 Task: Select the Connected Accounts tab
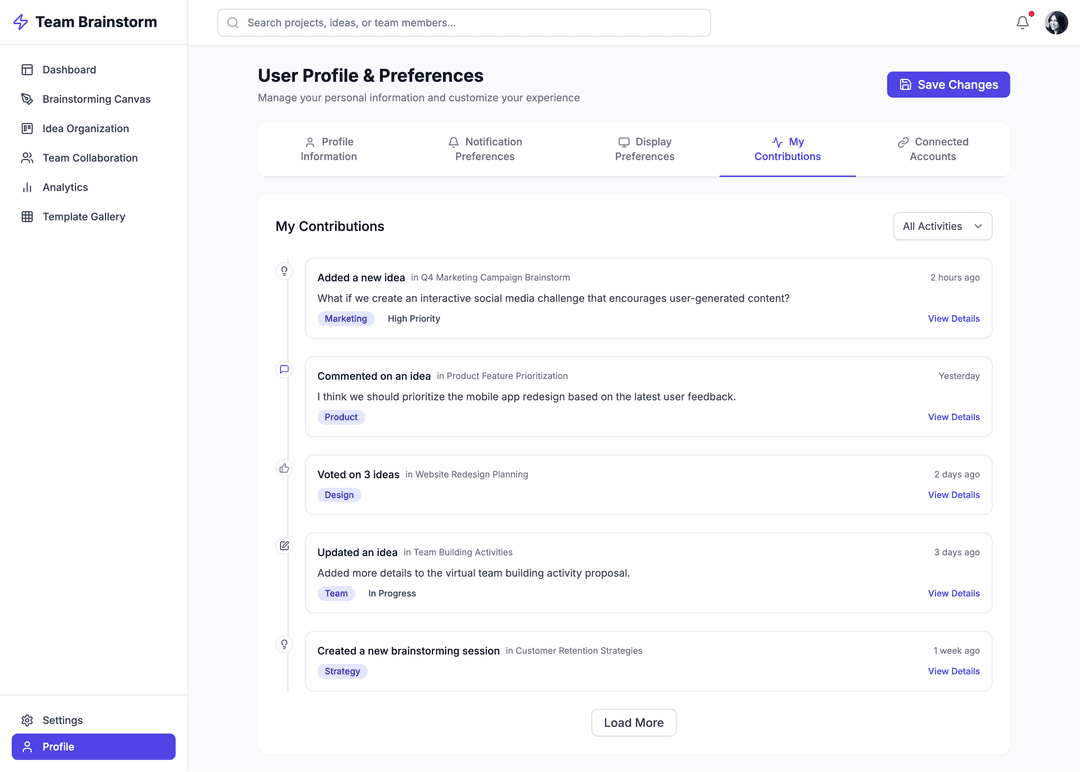pyautogui.click(x=933, y=149)
